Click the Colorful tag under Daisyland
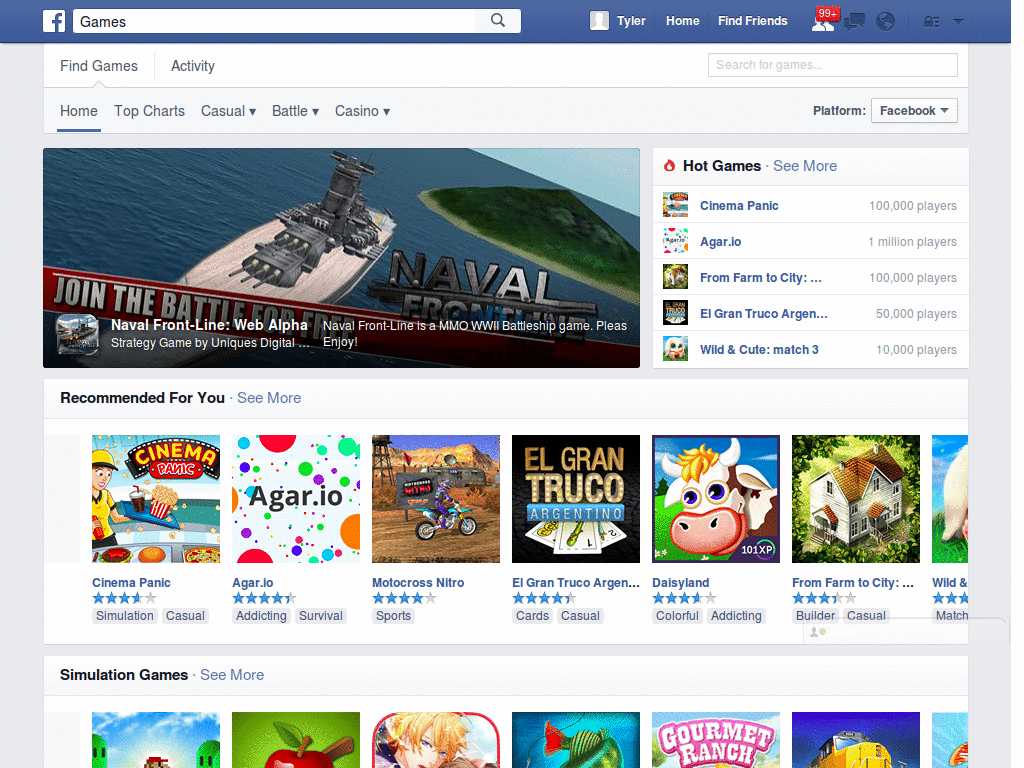1024x768 pixels. click(x=677, y=616)
